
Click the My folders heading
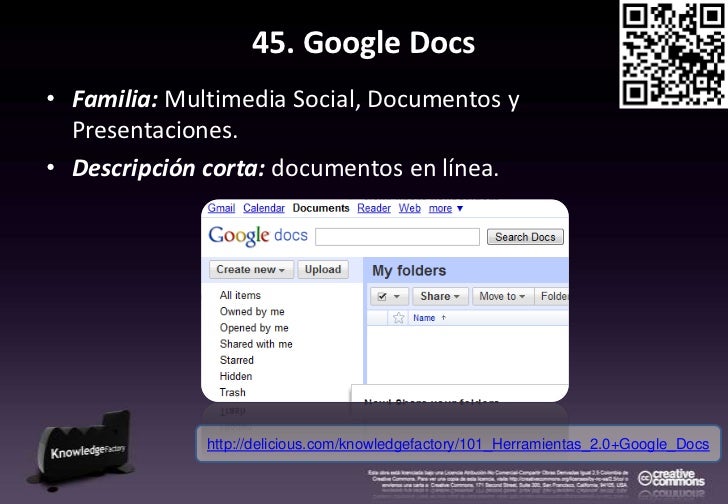(409, 271)
